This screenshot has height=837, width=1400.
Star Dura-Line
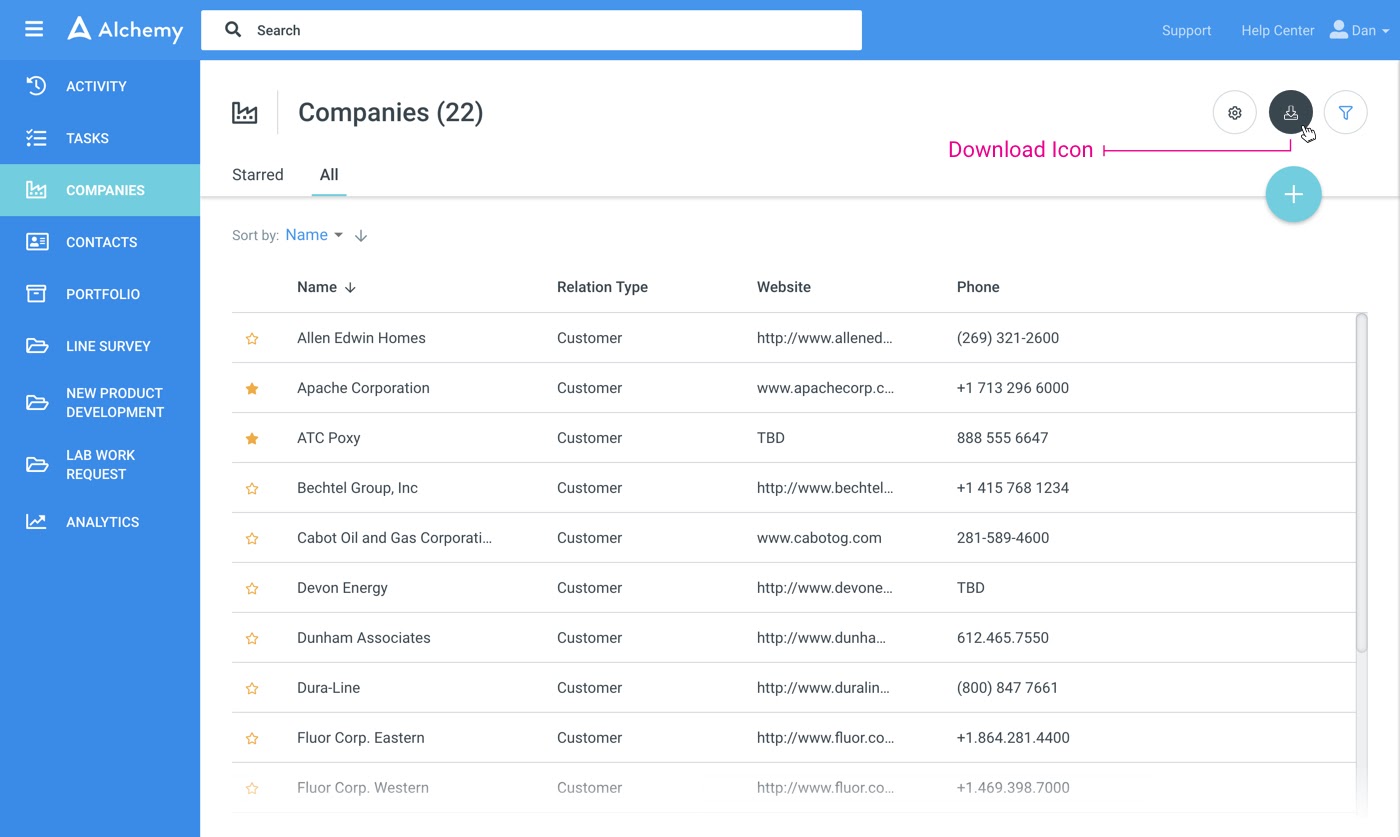tap(252, 689)
